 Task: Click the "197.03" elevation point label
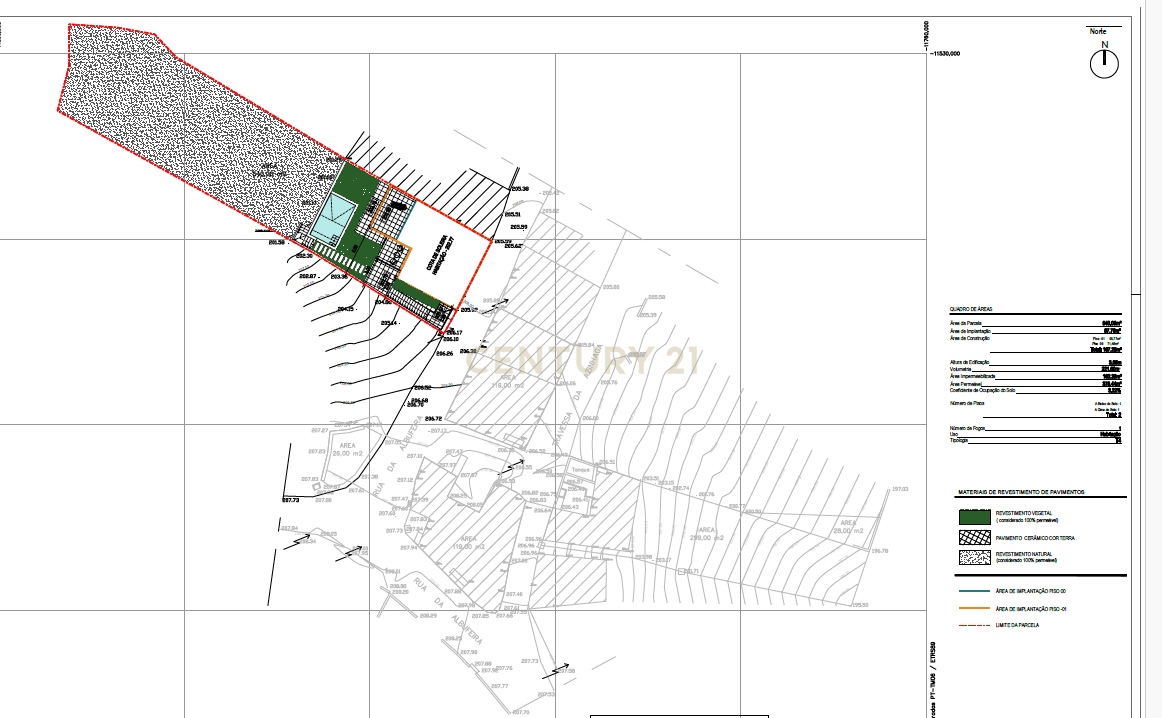pos(900,489)
